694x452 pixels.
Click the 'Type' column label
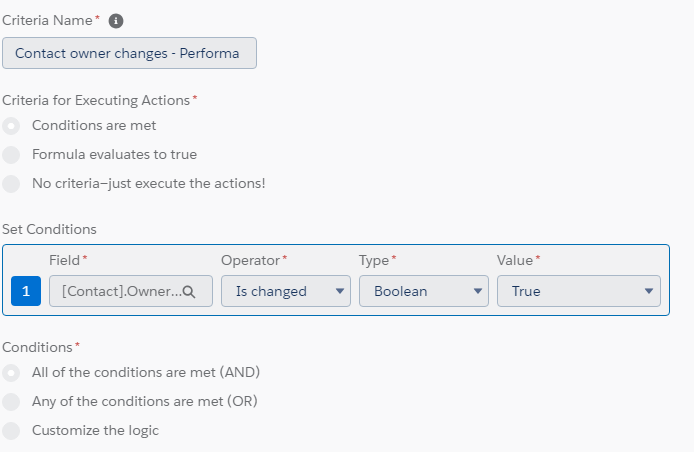click(373, 260)
